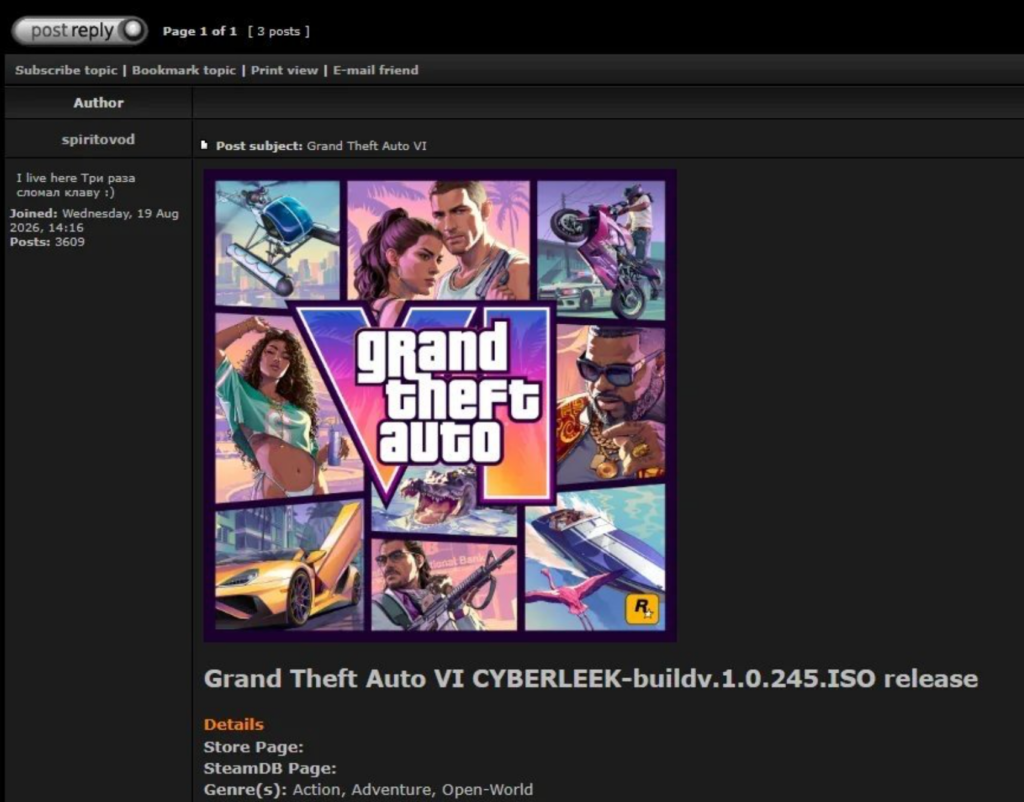This screenshot has height=802, width=1024.
Task: Click the 'Joined: Wednesday, 19 Aug 2026' text
Action: (93, 220)
